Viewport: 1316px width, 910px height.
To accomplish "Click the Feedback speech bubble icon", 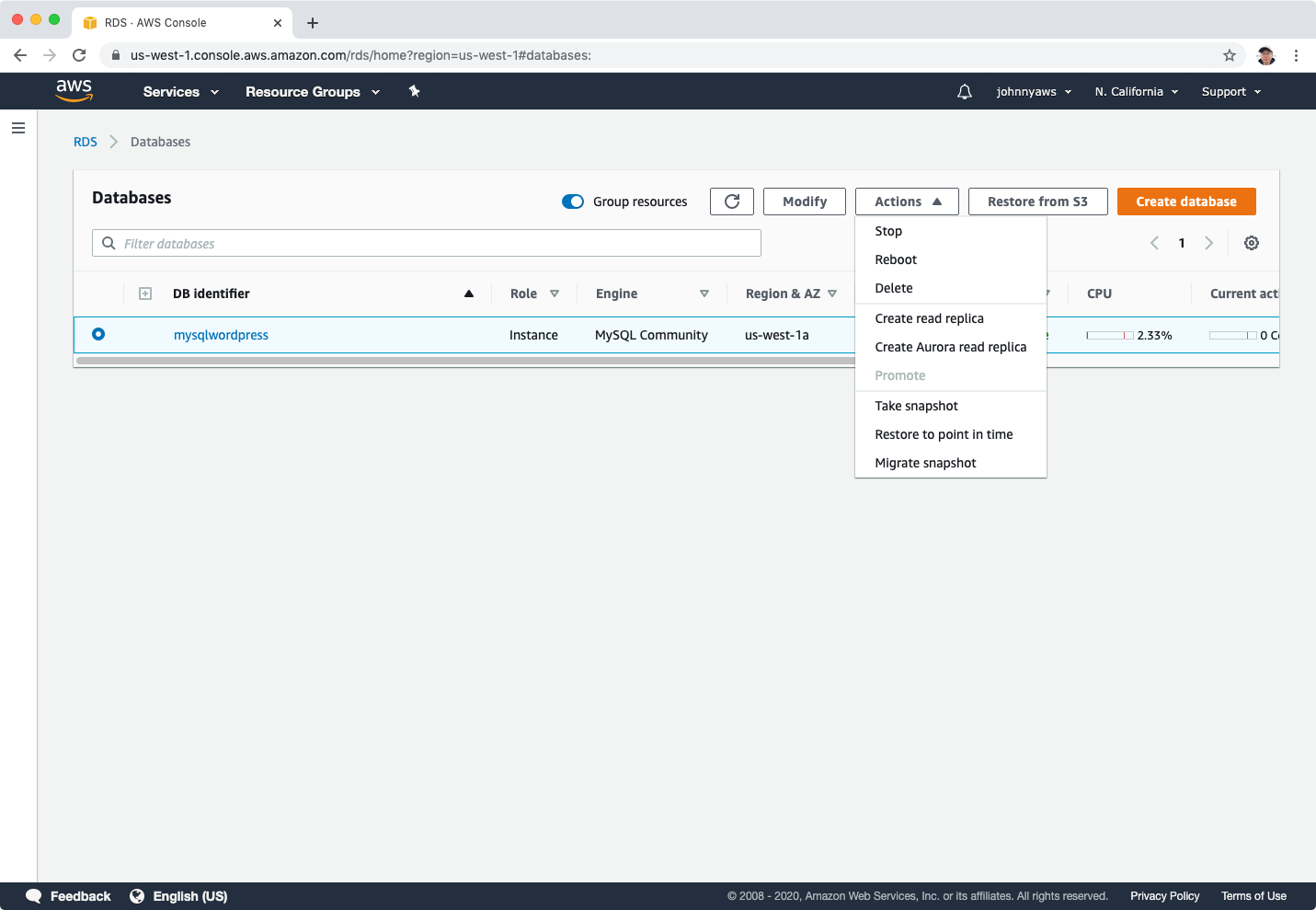I will [x=34, y=896].
